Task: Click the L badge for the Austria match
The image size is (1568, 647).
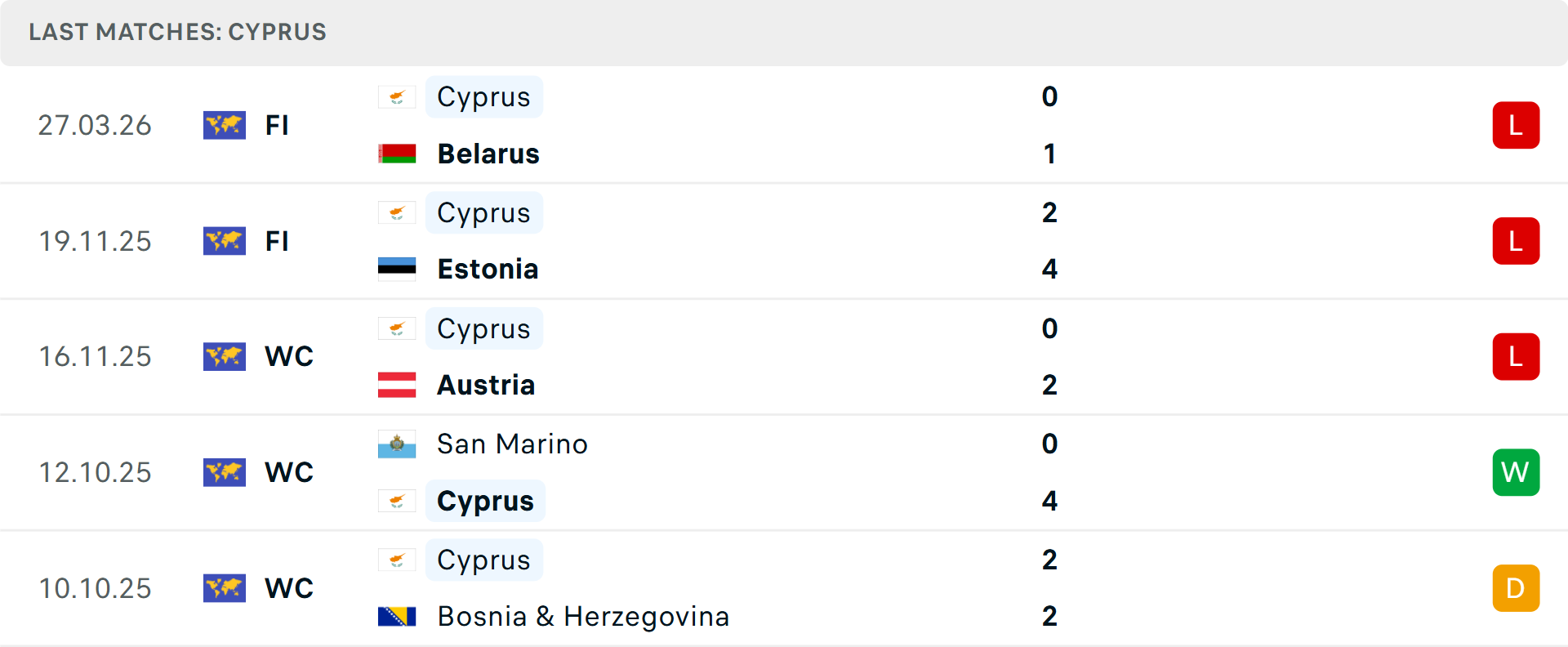Action: pos(1516,356)
